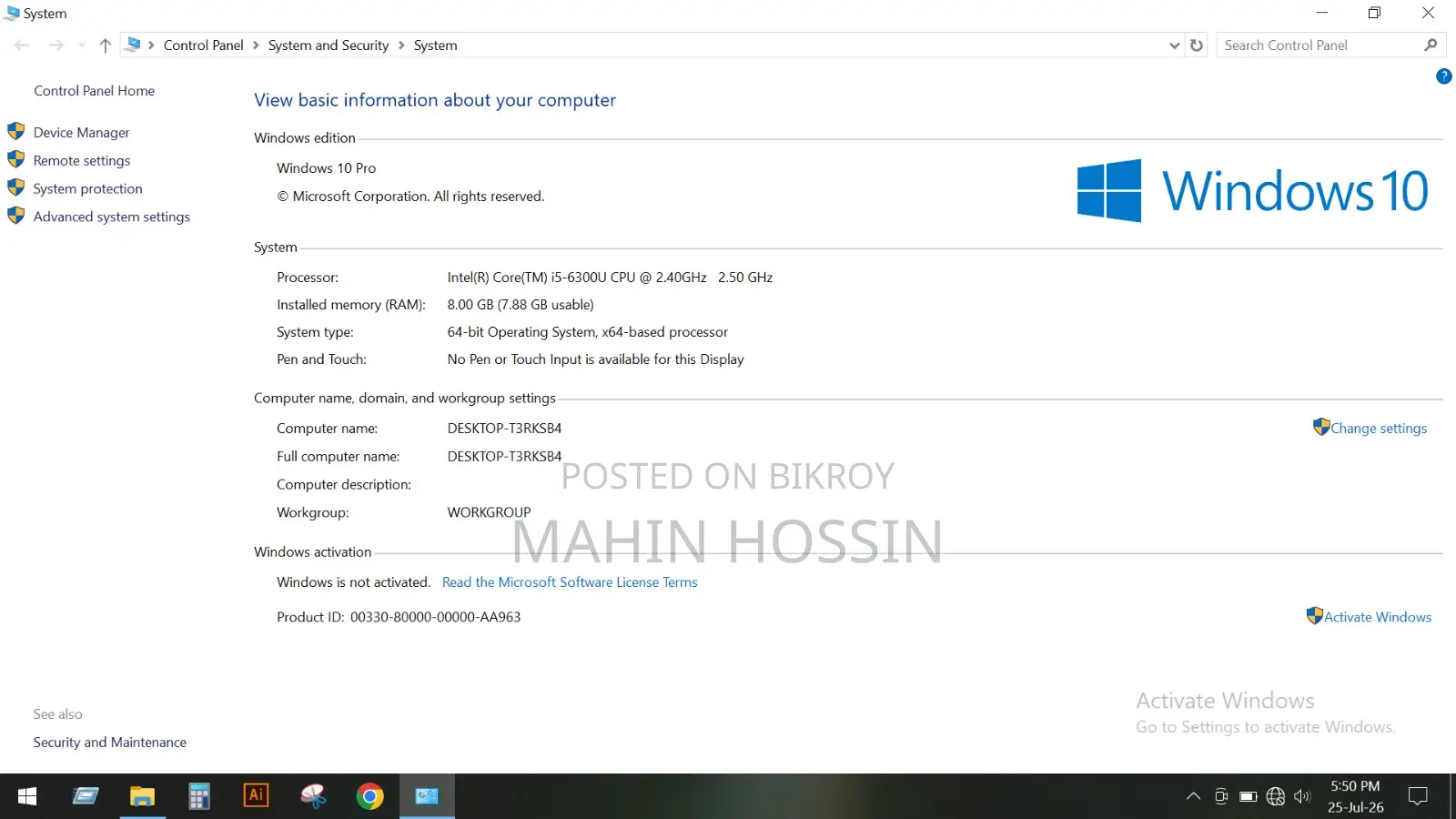Viewport: 1456px width, 819px height.
Task: Click the Device Manager shield icon
Action: click(x=16, y=131)
